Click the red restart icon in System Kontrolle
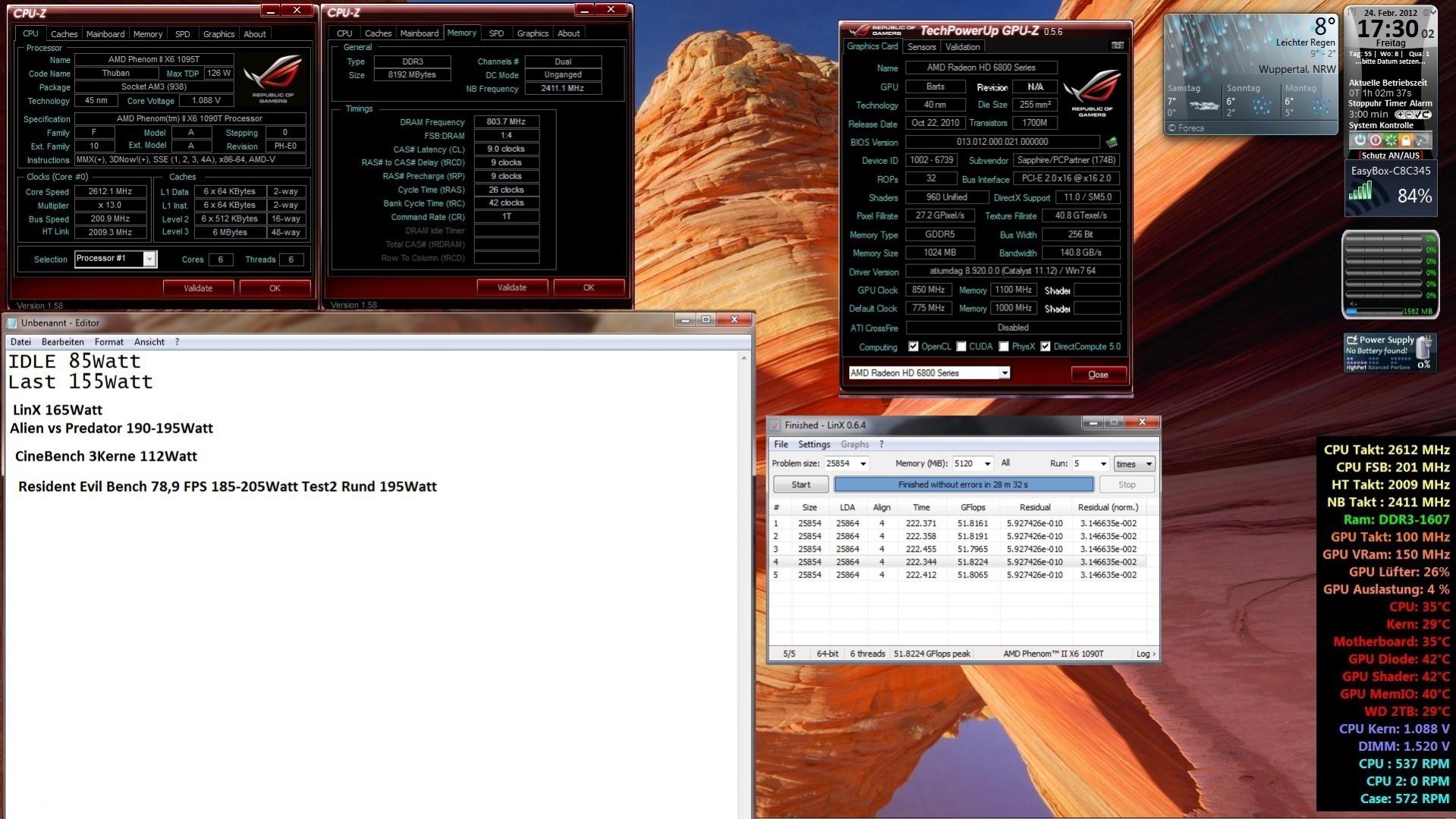The width and height of the screenshot is (1456, 819). (x=1375, y=140)
